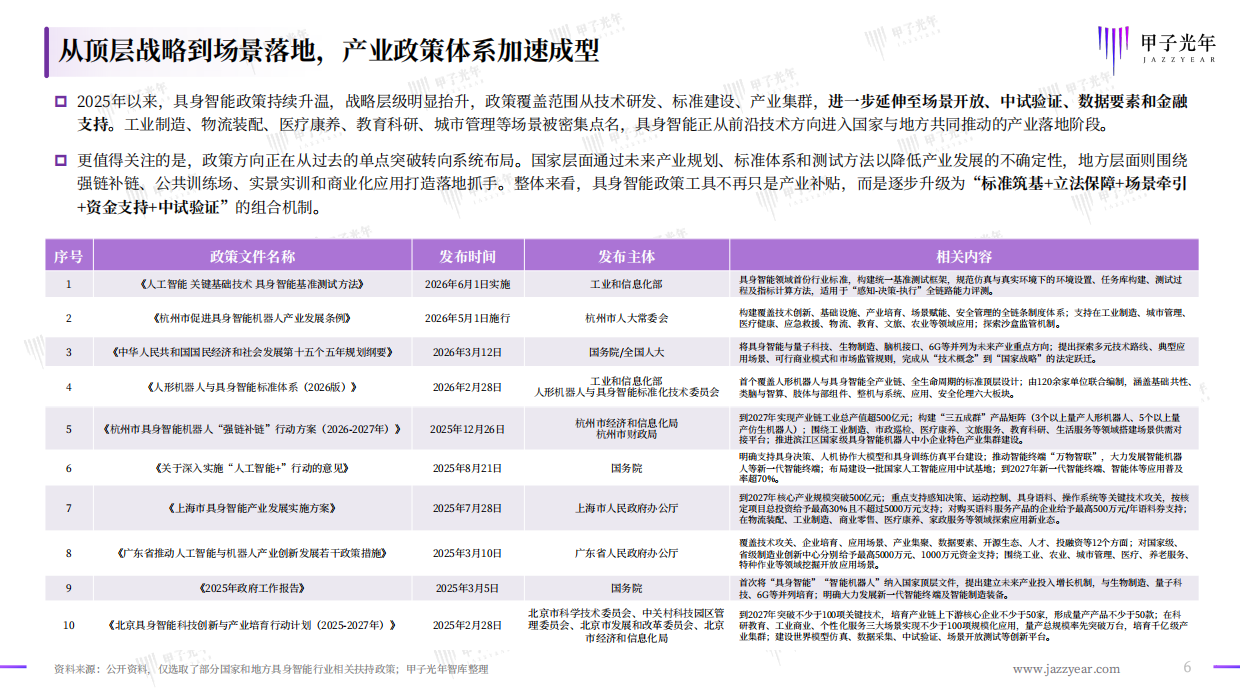1240x697 pixels.
Task: Click row number 1 in 序号 column
Action: [x=69, y=284]
